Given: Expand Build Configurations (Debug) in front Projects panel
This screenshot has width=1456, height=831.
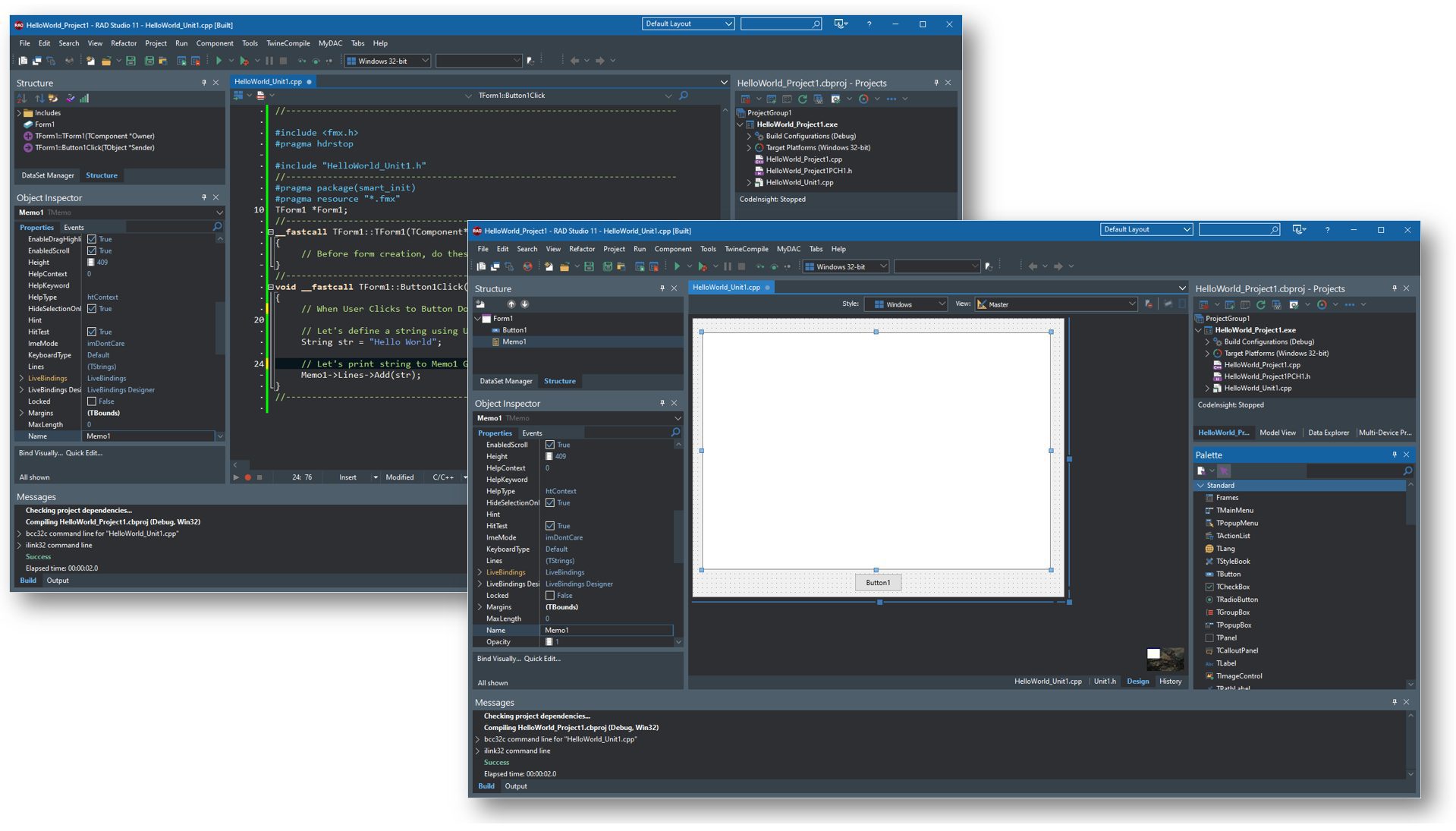Looking at the screenshot, I should point(1207,342).
